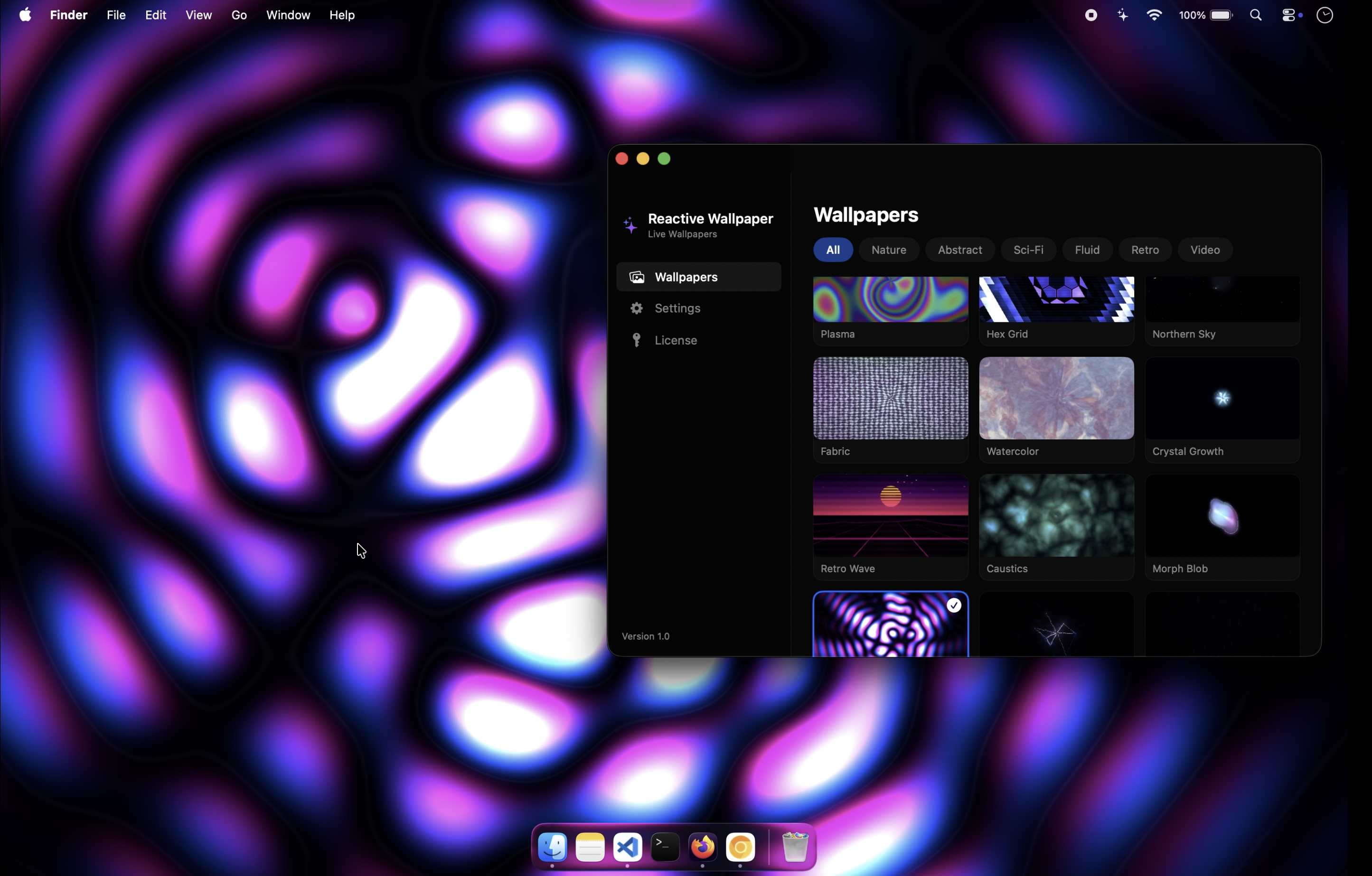Switch to the Video filter

(x=1204, y=250)
